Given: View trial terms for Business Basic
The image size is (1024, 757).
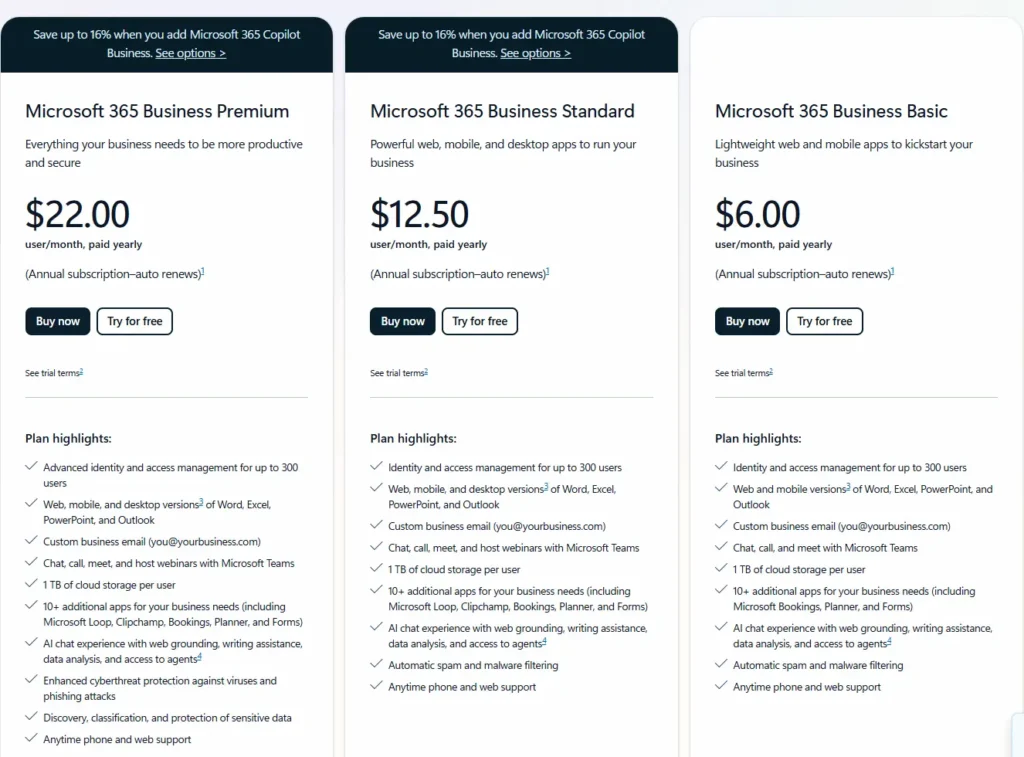Looking at the screenshot, I should tap(742, 372).
